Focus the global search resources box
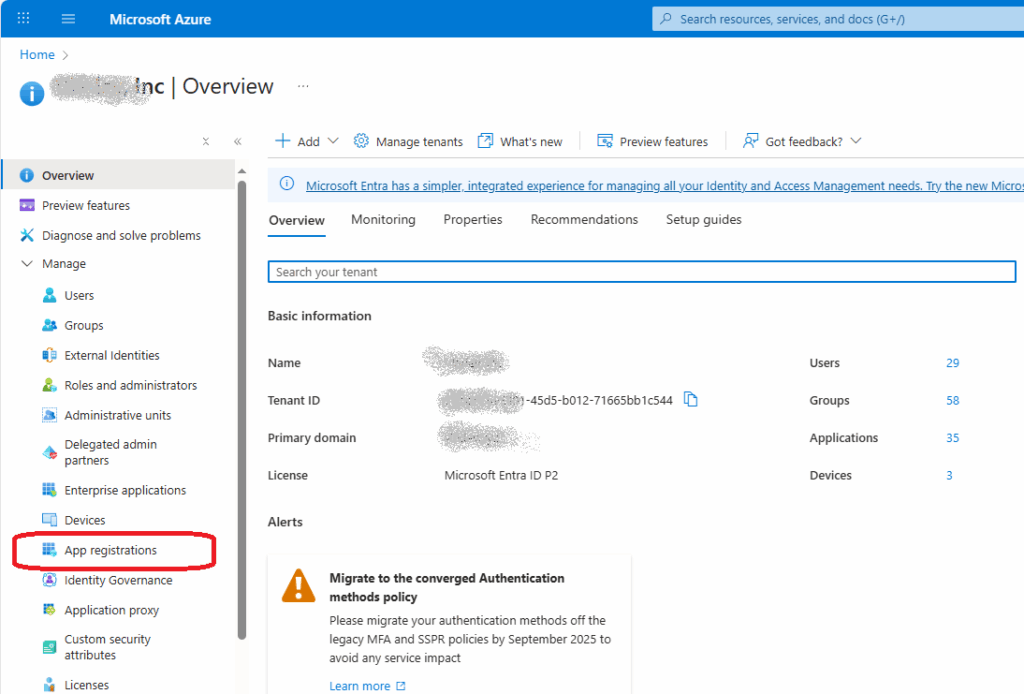The width and height of the screenshot is (1024, 694). (x=838, y=19)
